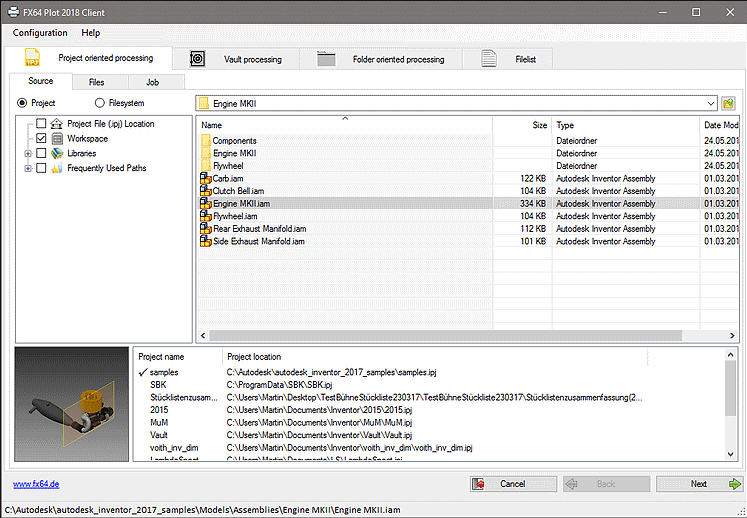
Task: Click the browse folder icon beside Engine MKII dropdown
Action: (x=728, y=103)
